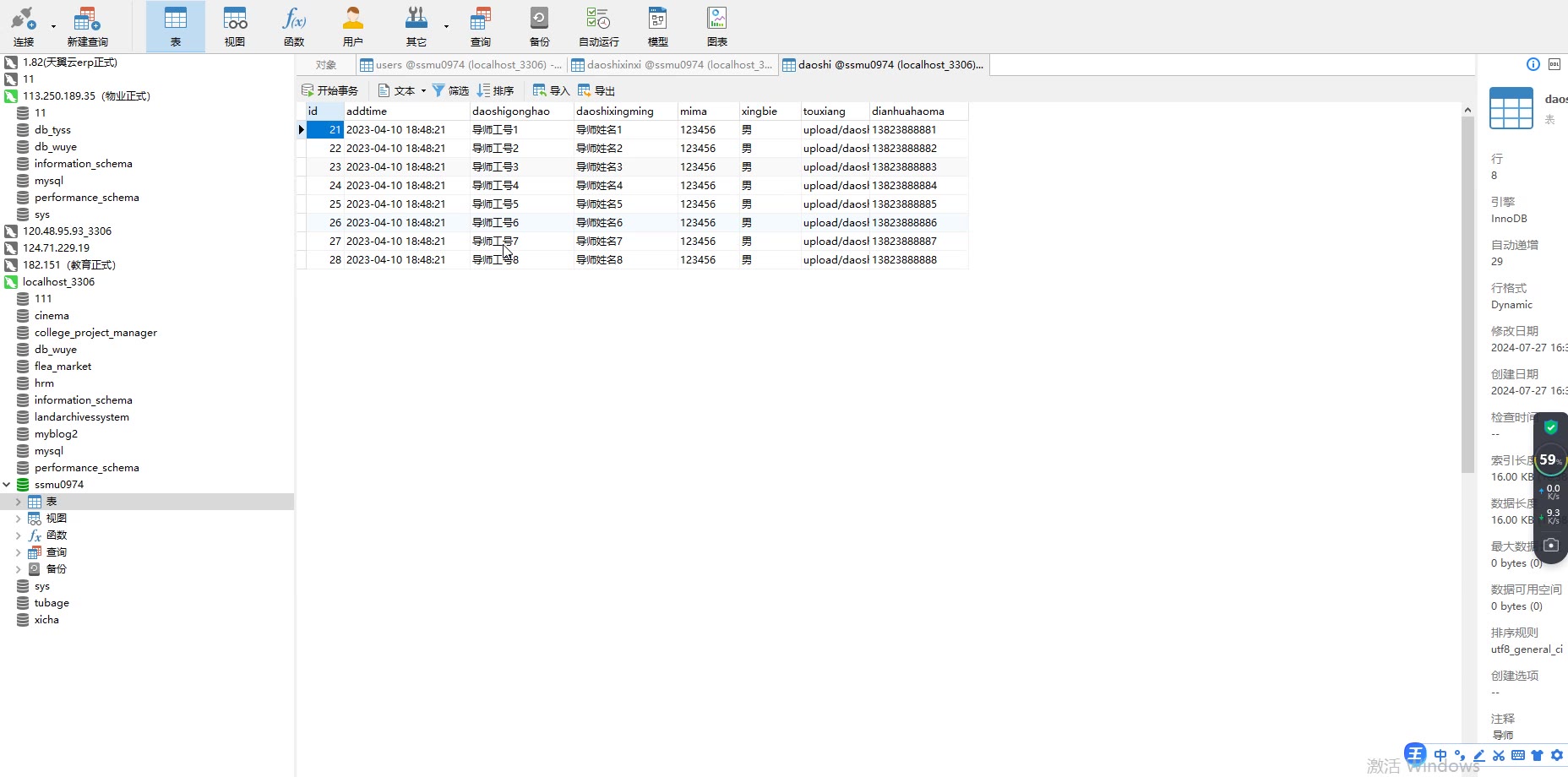Select the 113.250.189.35 (物业正式) connection
Screen dimensions: 1568x777
point(86,96)
